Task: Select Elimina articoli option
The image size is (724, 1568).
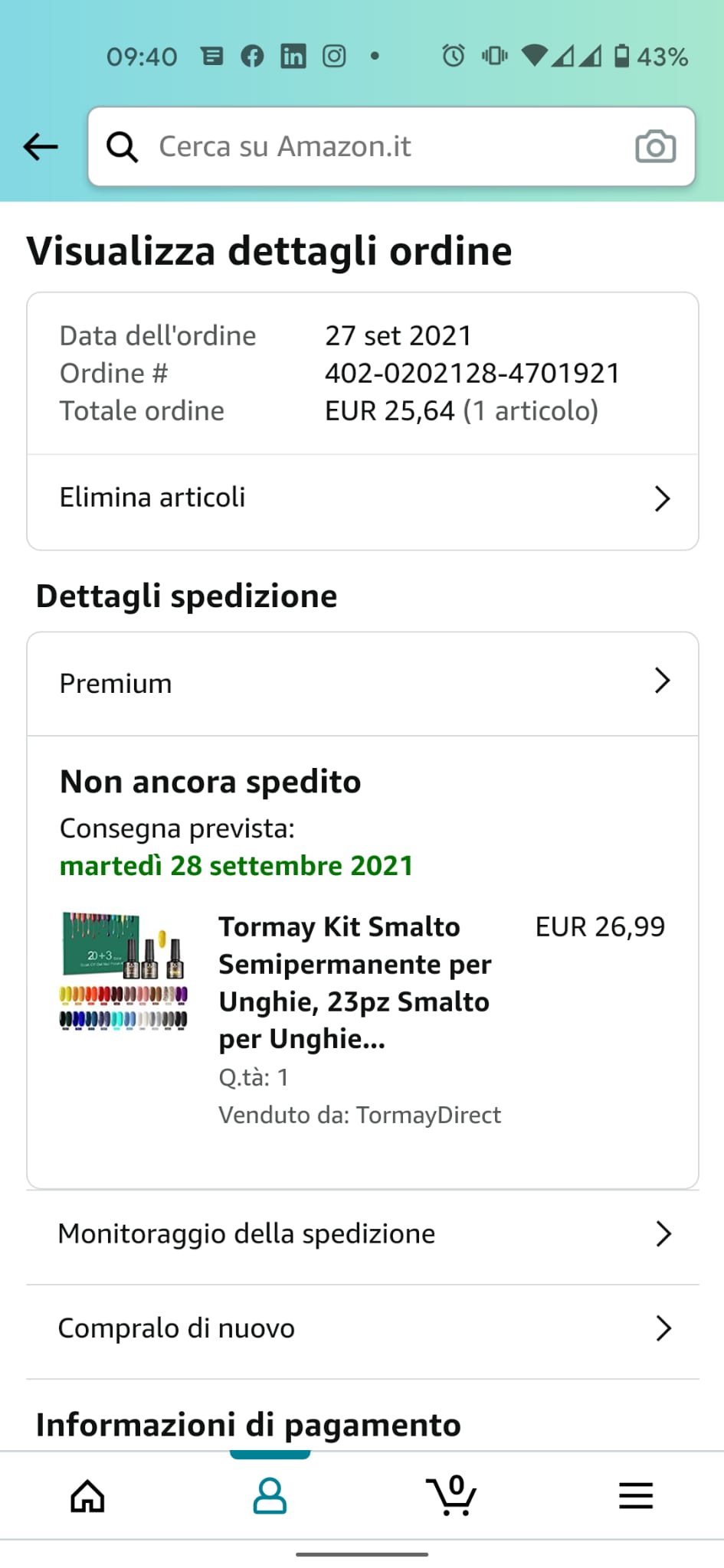Action: [363, 498]
